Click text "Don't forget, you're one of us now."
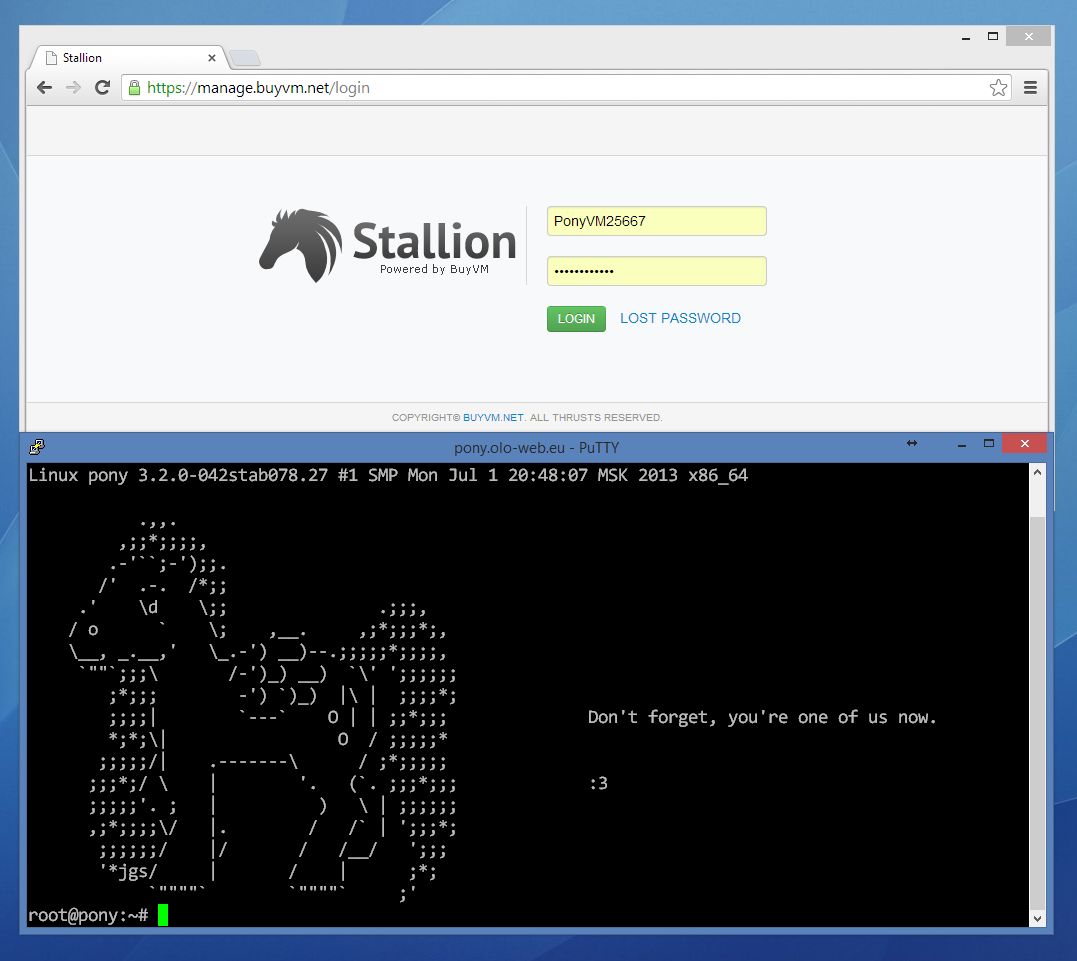 click(x=762, y=717)
